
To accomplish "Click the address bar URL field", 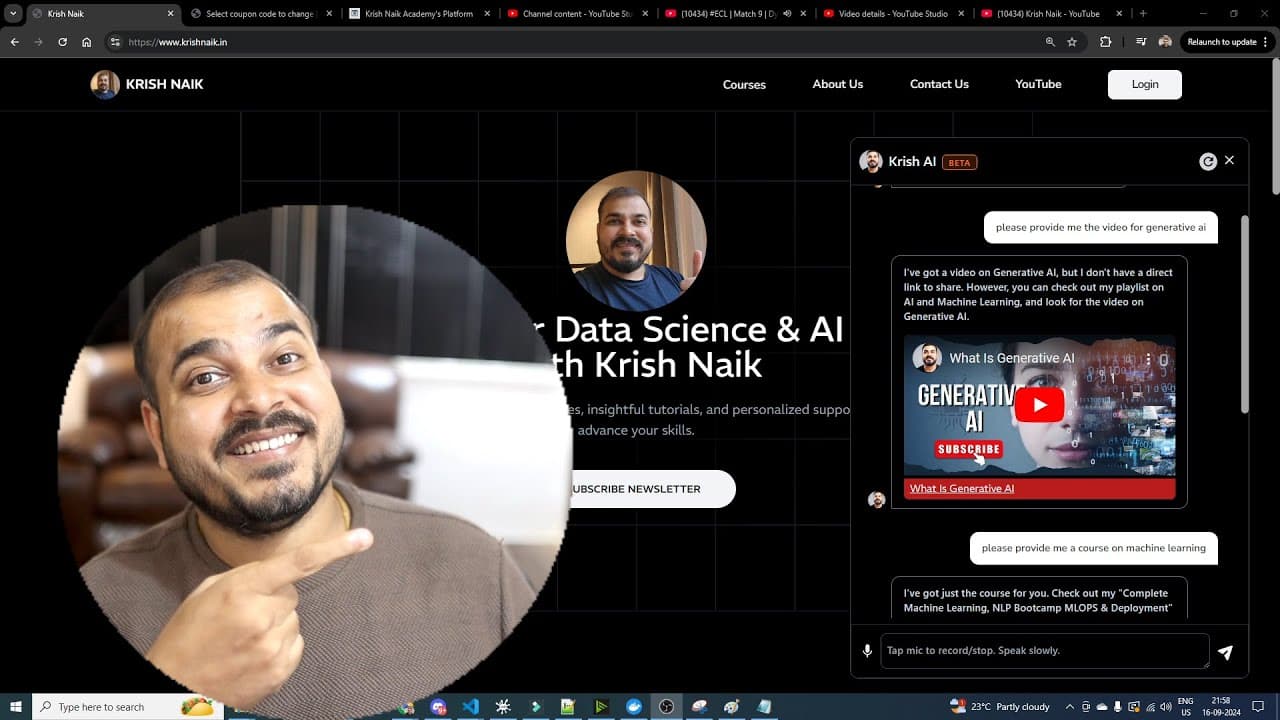I will (580, 42).
